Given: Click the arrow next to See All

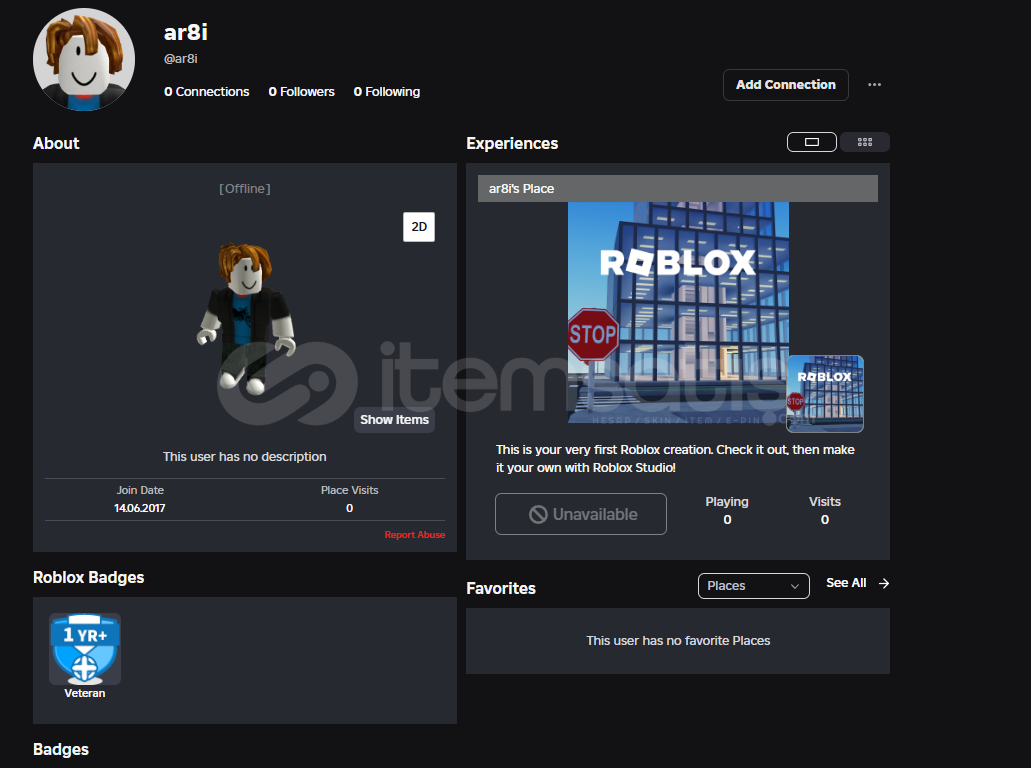Looking at the screenshot, I should tap(884, 583).
